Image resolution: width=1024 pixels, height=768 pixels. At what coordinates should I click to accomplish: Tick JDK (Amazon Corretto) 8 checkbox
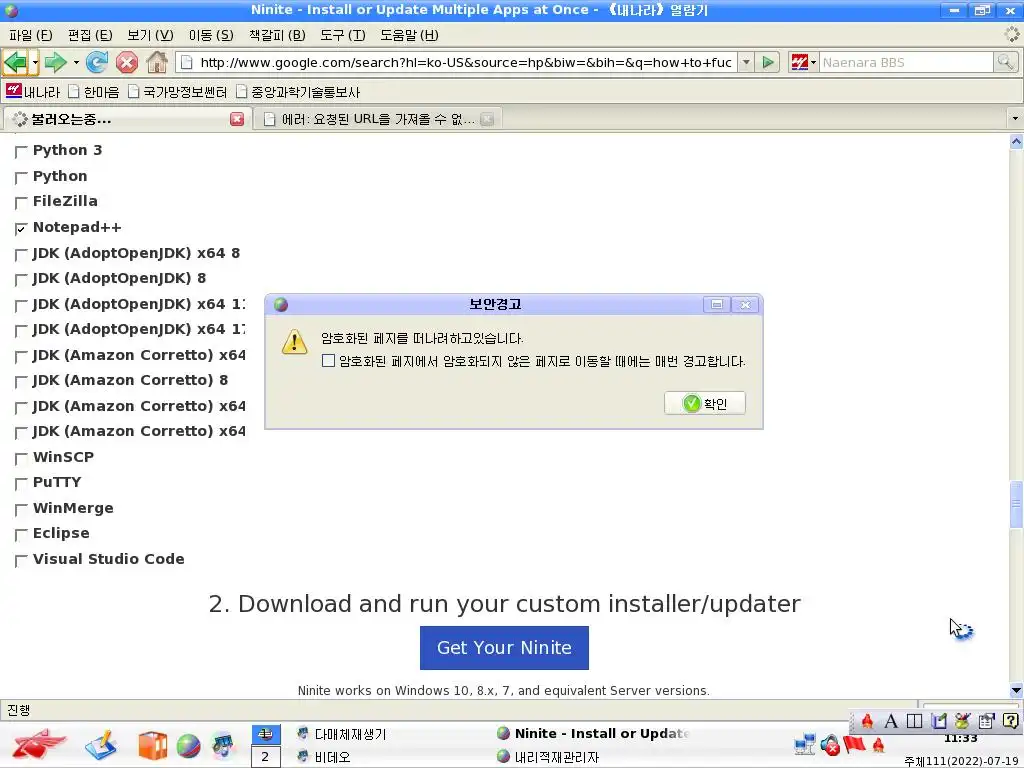coord(21,381)
